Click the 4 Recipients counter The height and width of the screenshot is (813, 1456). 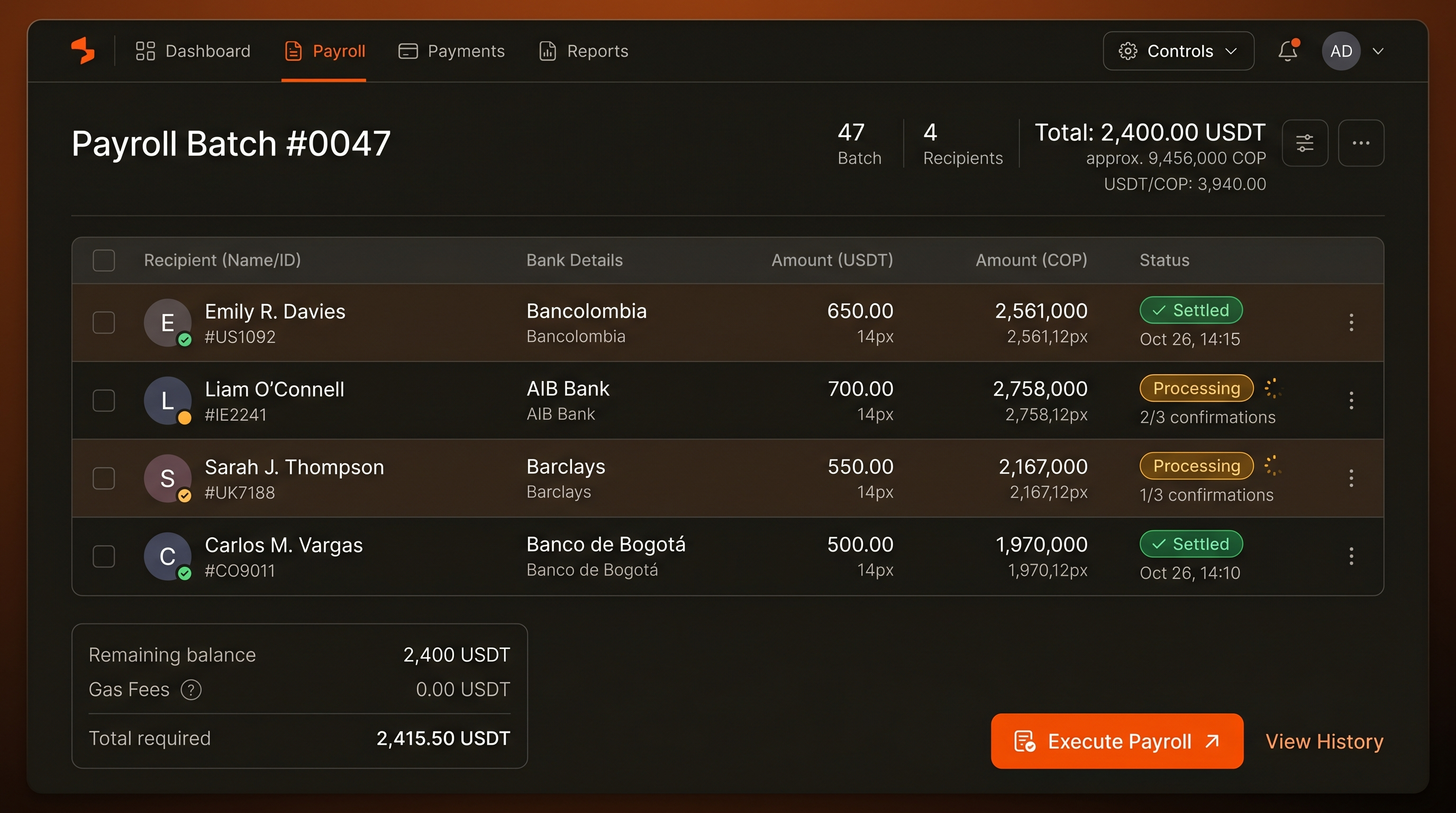tap(962, 143)
